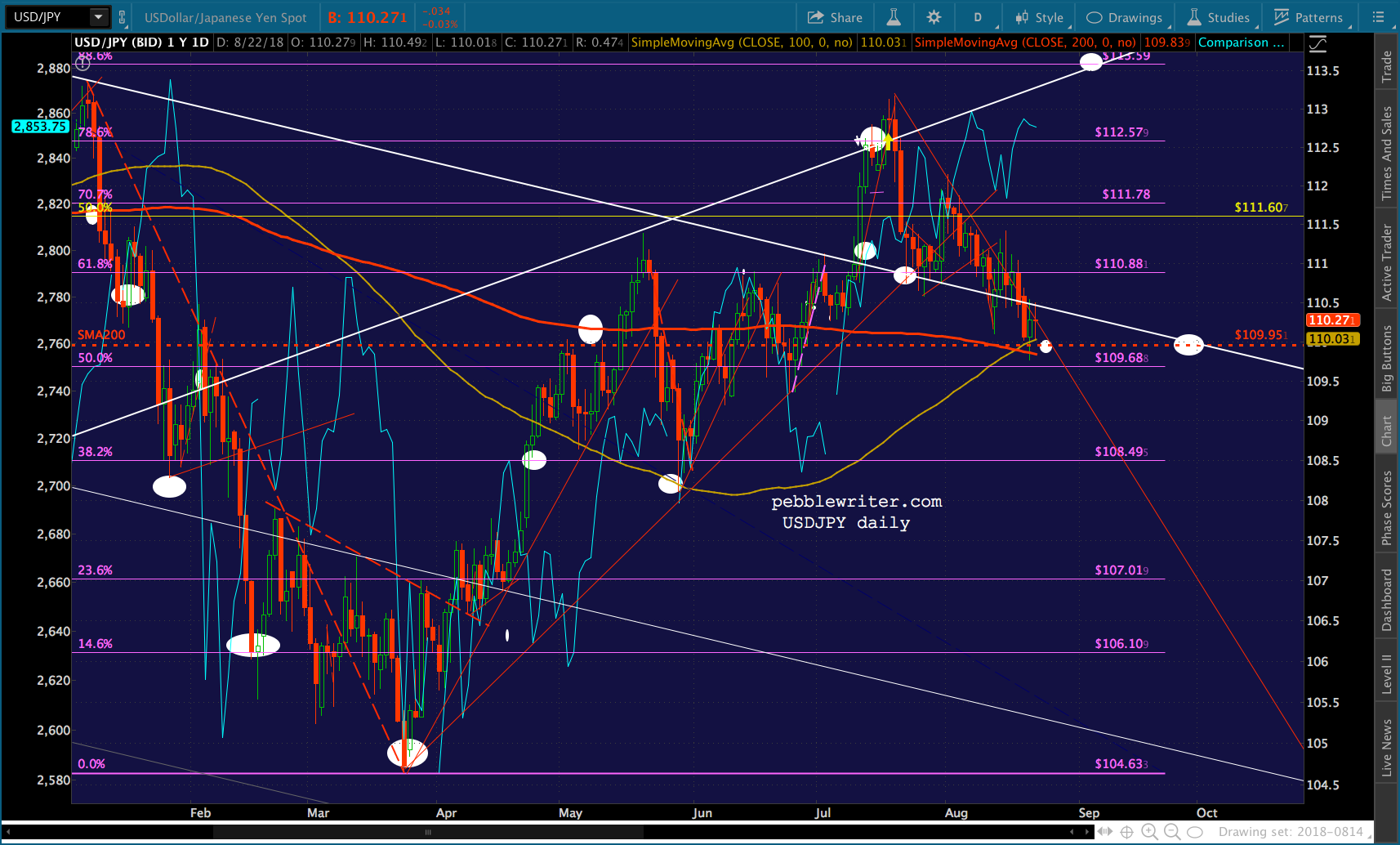The image size is (1400, 845).
Task: Click the 110.271 red price bubble
Action: tap(1333, 320)
